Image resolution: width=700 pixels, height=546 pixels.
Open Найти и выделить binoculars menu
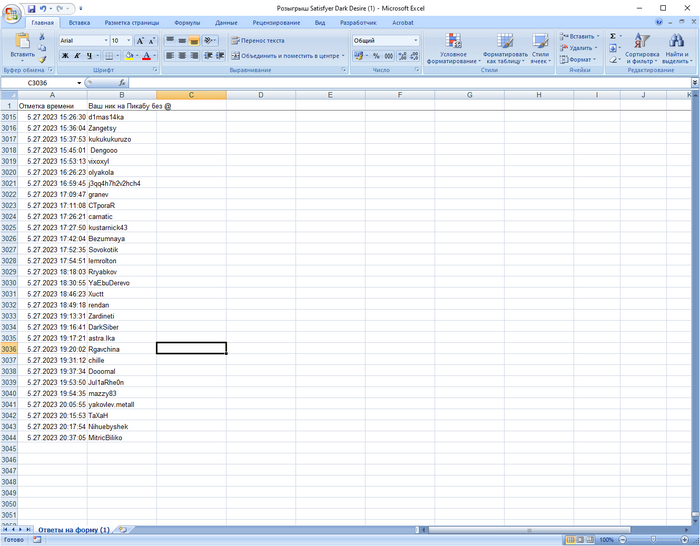677,48
